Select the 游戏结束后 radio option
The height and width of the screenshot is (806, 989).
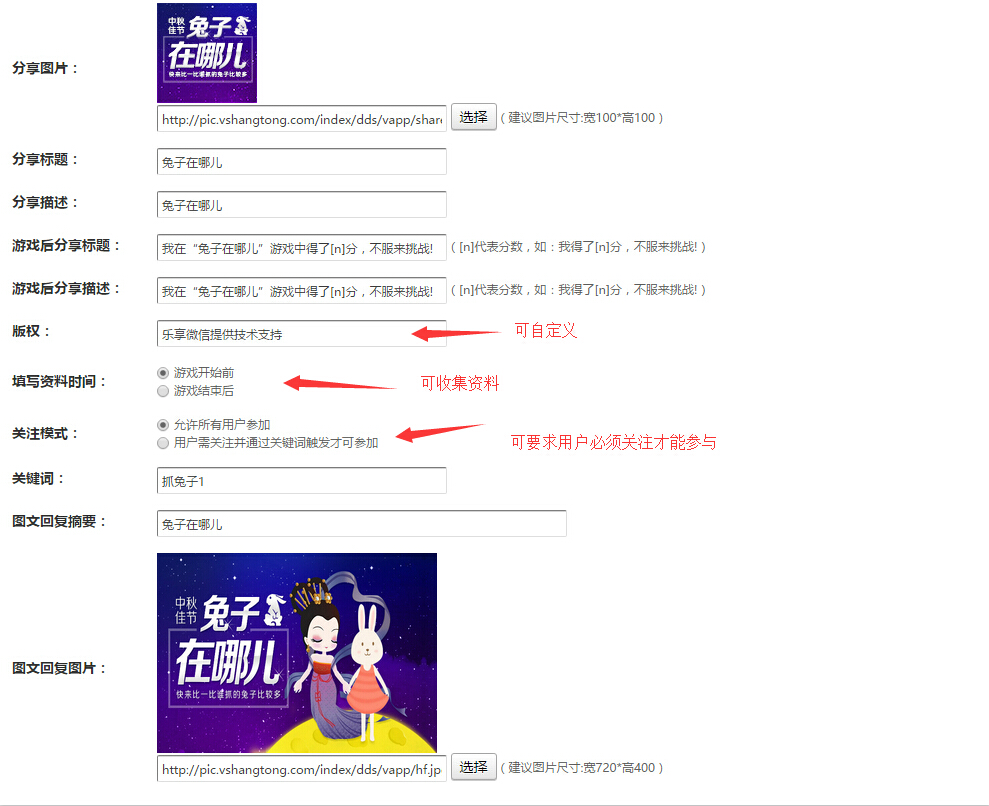tap(163, 391)
